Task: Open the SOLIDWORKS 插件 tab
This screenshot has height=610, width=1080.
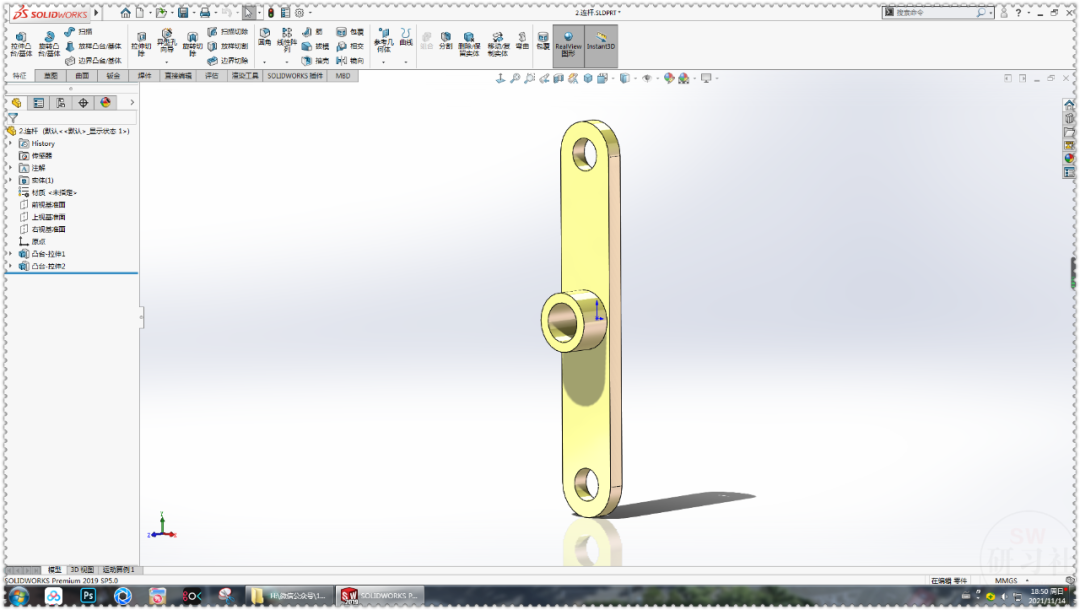Action: point(296,76)
